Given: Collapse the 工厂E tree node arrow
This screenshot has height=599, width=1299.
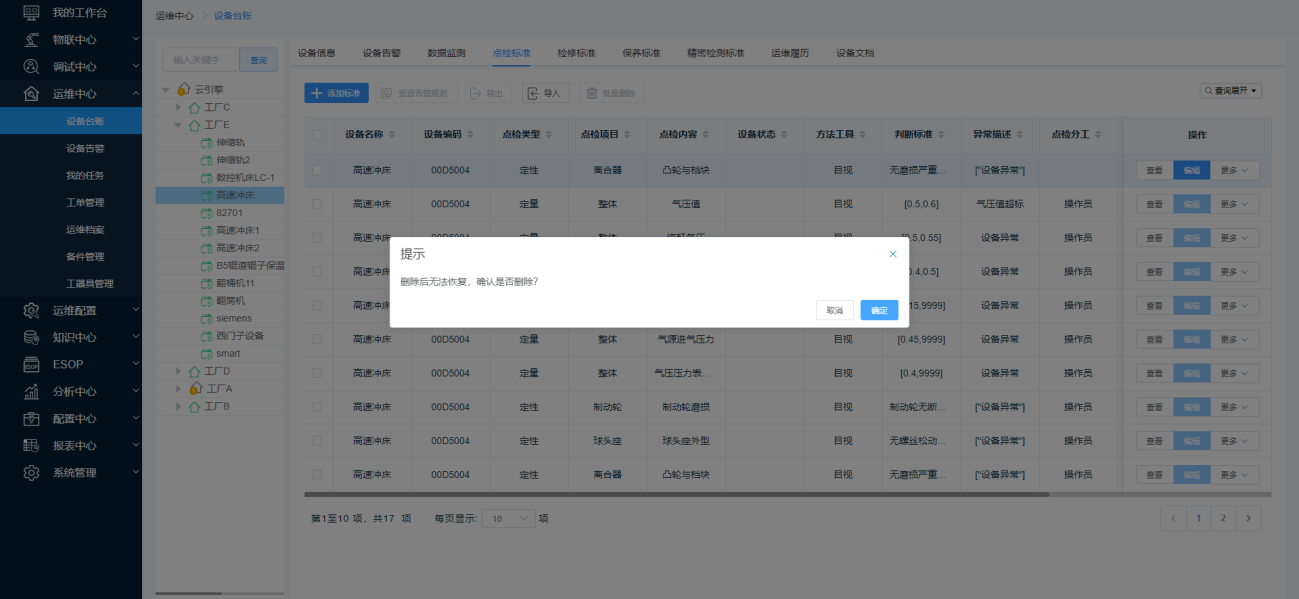Looking at the screenshot, I should (x=179, y=125).
